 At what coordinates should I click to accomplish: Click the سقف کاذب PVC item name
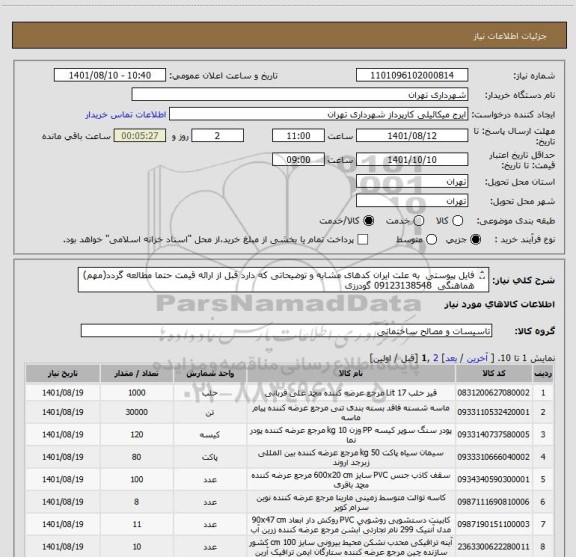coord(351,480)
